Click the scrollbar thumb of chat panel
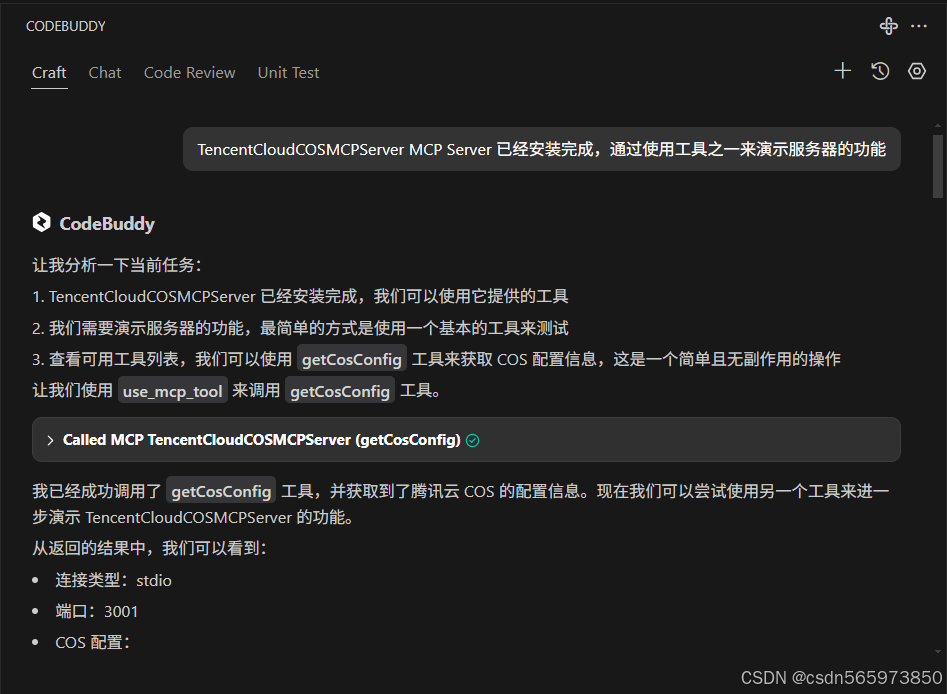Viewport: 947px width, 694px height. tap(937, 166)
